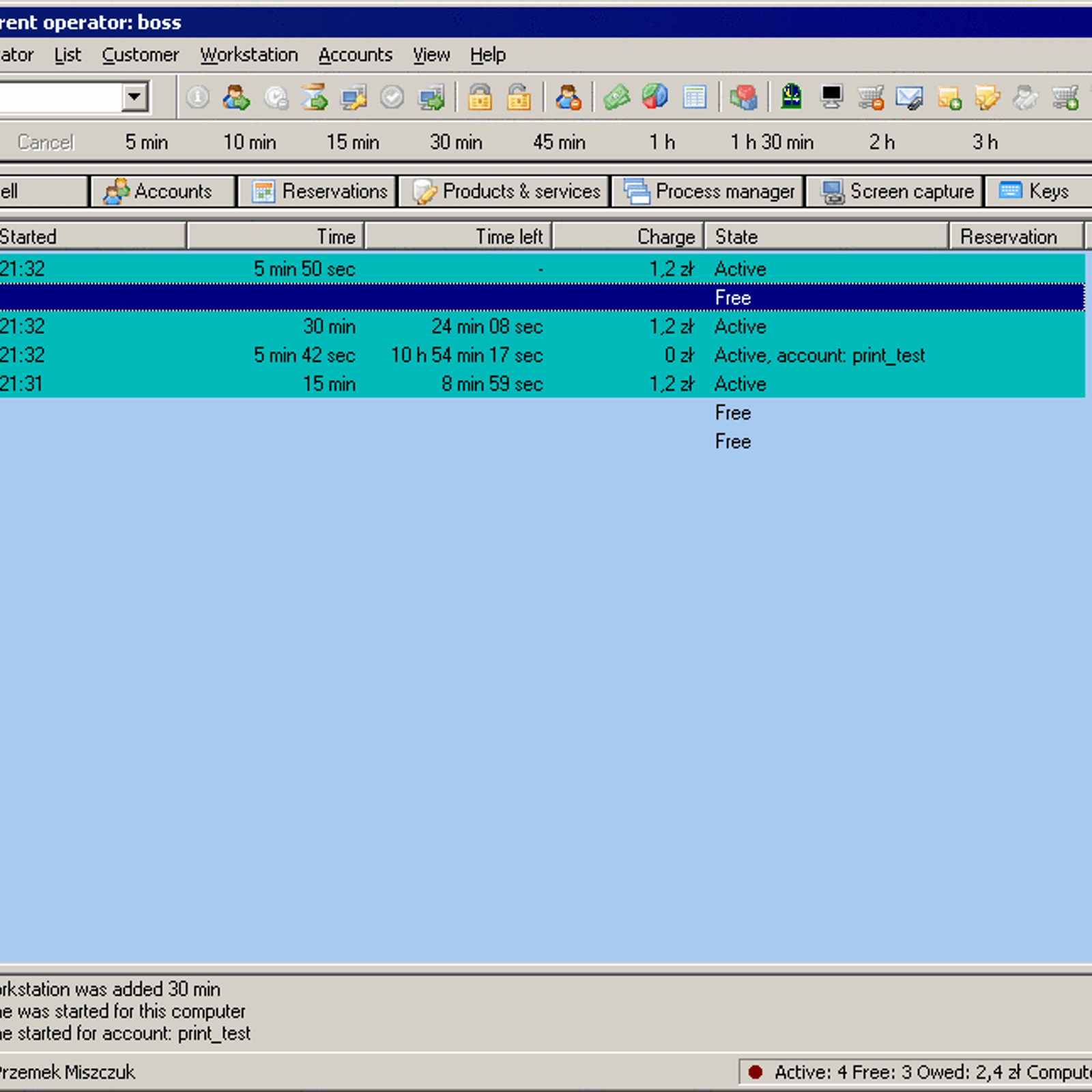
Task: Sort by the Reservation column header
Action: [1016, 236]
